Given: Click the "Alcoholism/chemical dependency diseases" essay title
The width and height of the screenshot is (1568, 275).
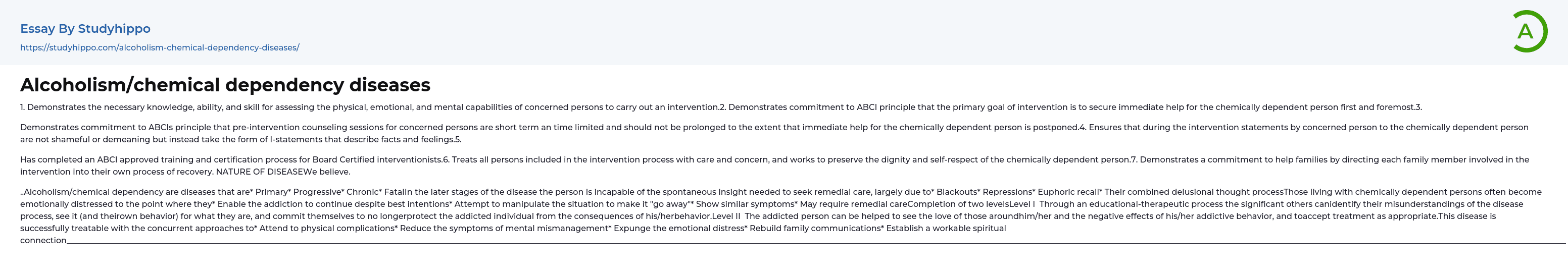Looking at the screenshot, I should point(225,85).
